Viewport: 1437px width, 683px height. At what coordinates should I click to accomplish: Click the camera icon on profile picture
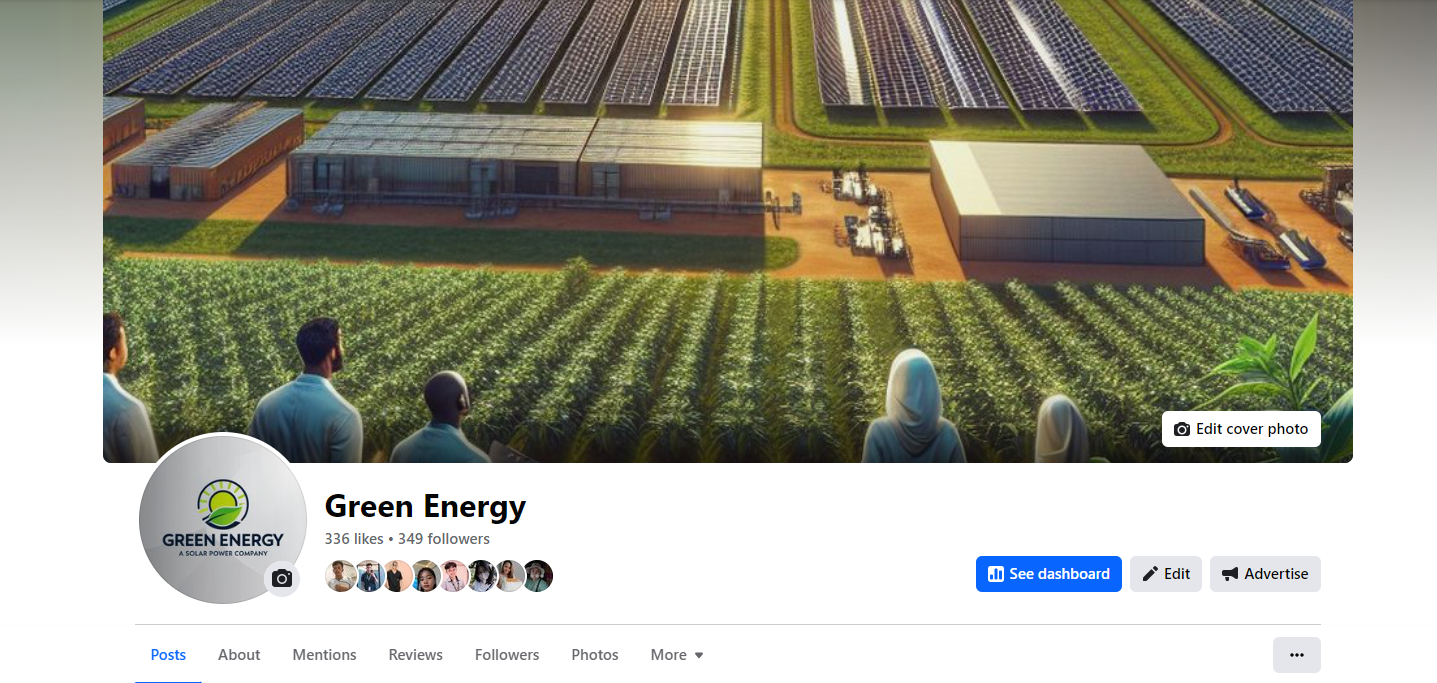coord(282,579)
